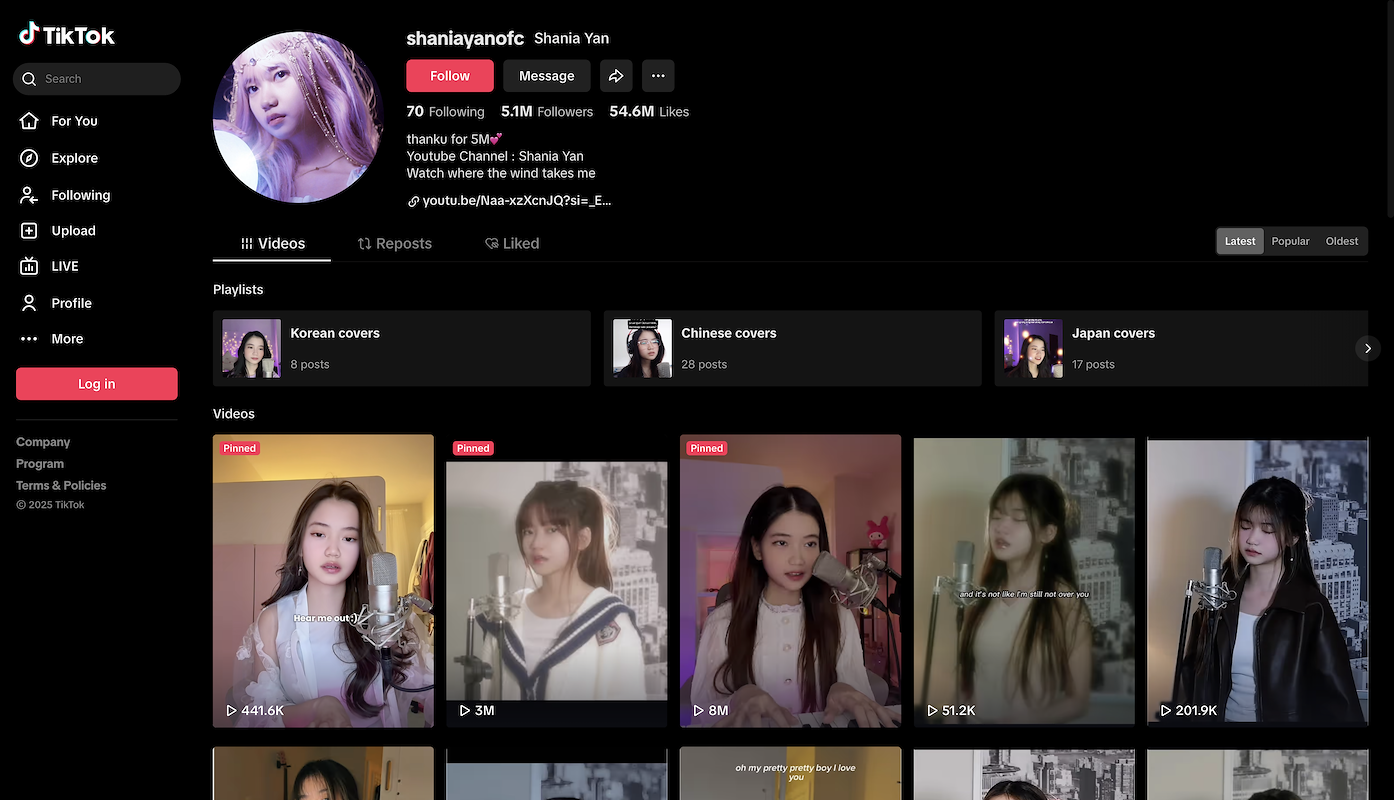Click the Upload plus icon
Image resolution: width=1394 pixels, height=800 pixels.
pos(29,231)
